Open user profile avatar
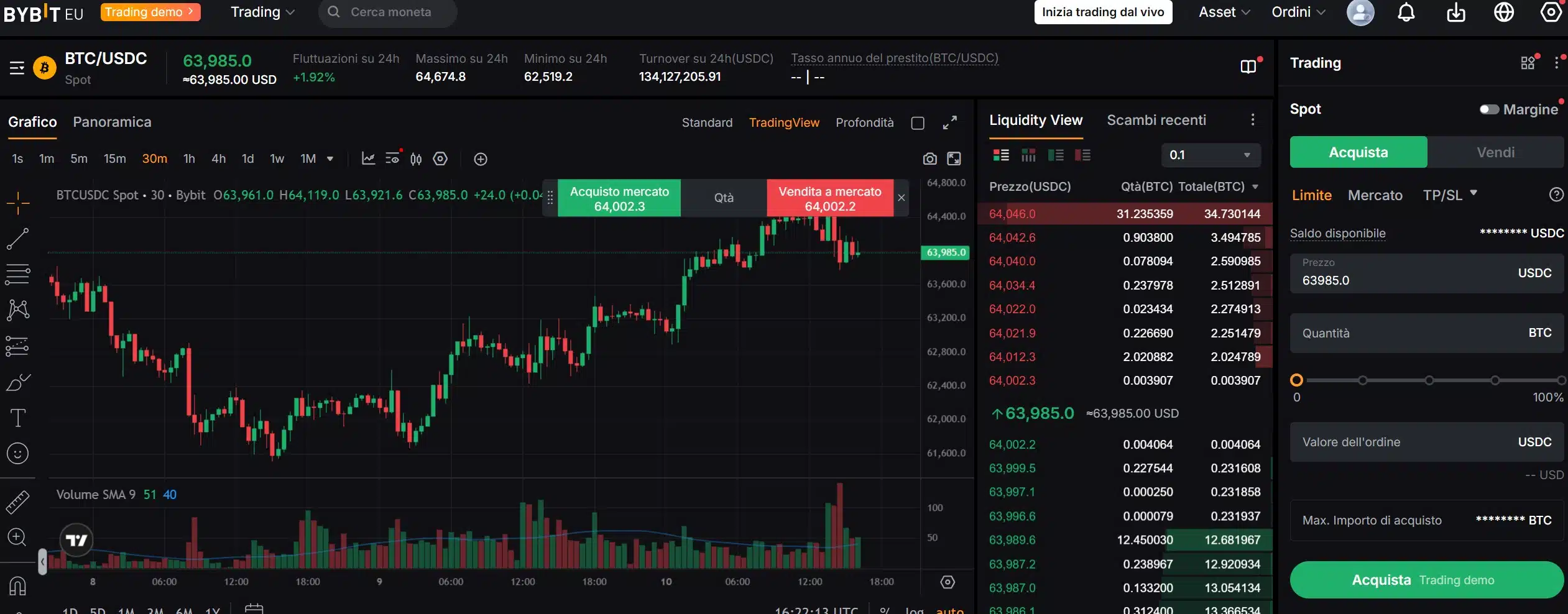Screen dimensions: 1568x614 pos(1360,12)
